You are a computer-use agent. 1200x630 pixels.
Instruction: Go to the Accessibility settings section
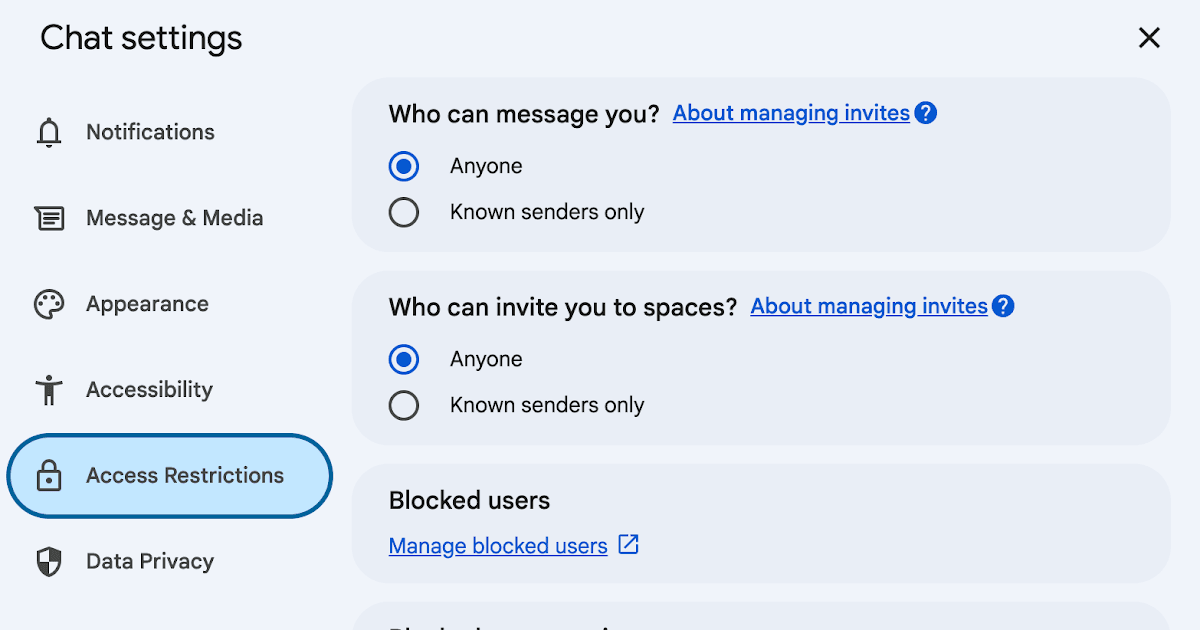click(x=149, y=390)
